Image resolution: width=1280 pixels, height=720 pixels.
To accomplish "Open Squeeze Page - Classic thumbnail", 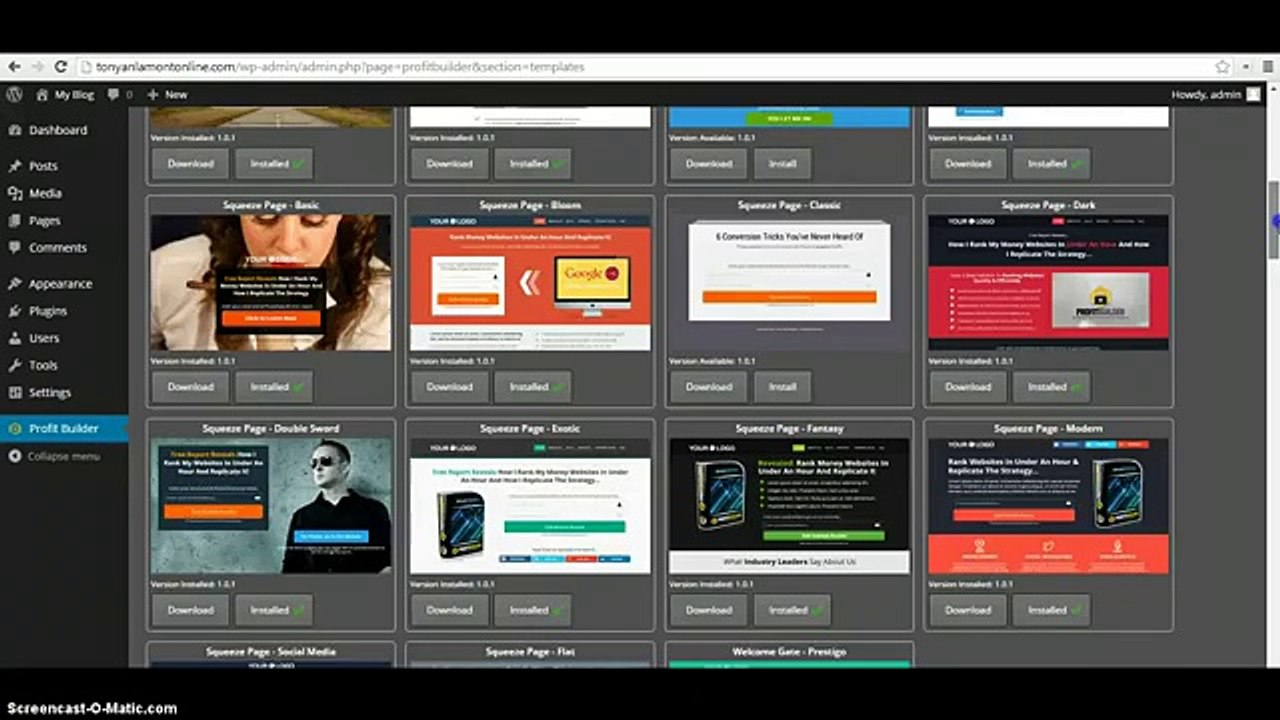I will click(x=789, y=282).
